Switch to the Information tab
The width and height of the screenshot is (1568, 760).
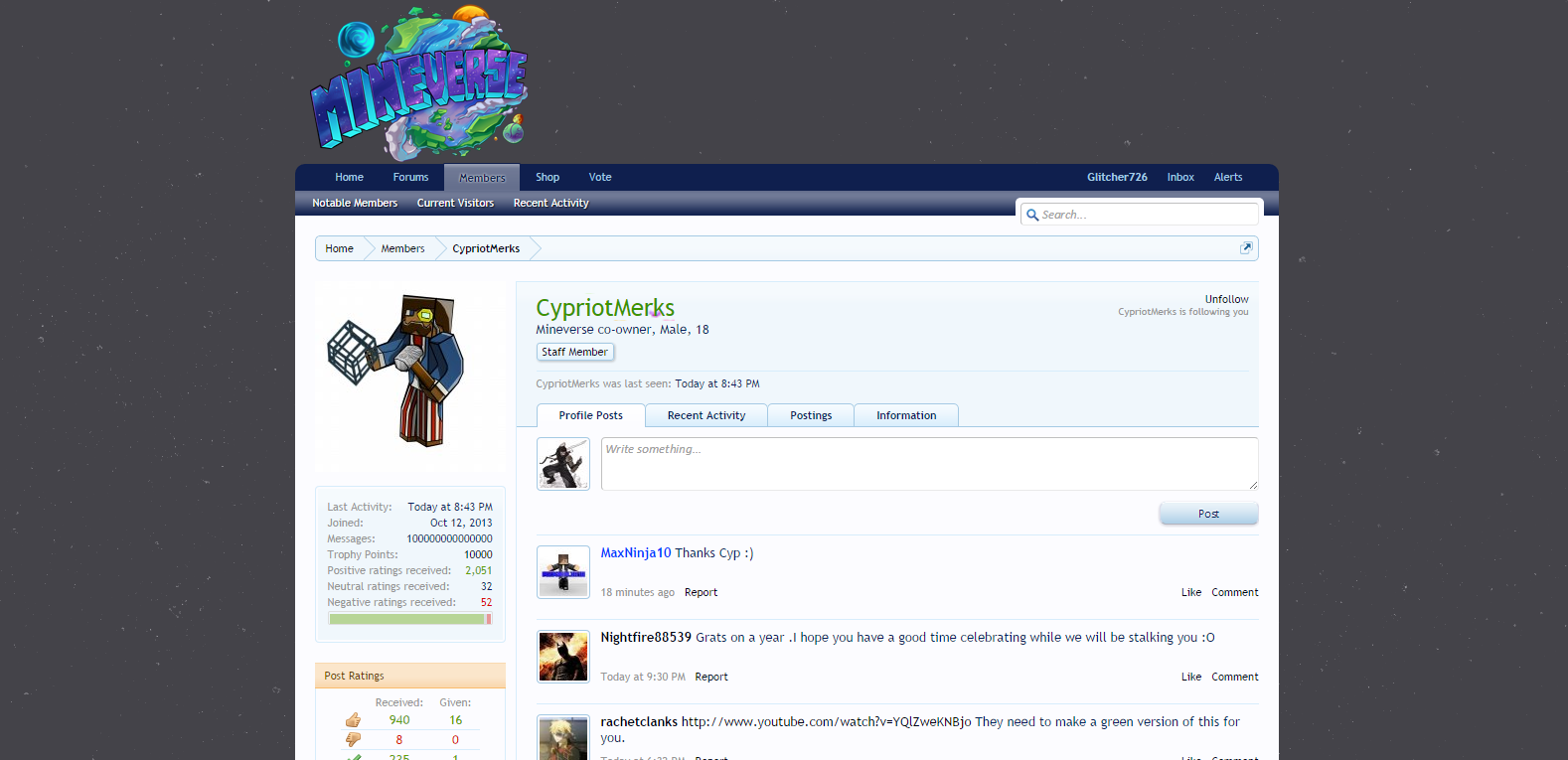(906, 415)
